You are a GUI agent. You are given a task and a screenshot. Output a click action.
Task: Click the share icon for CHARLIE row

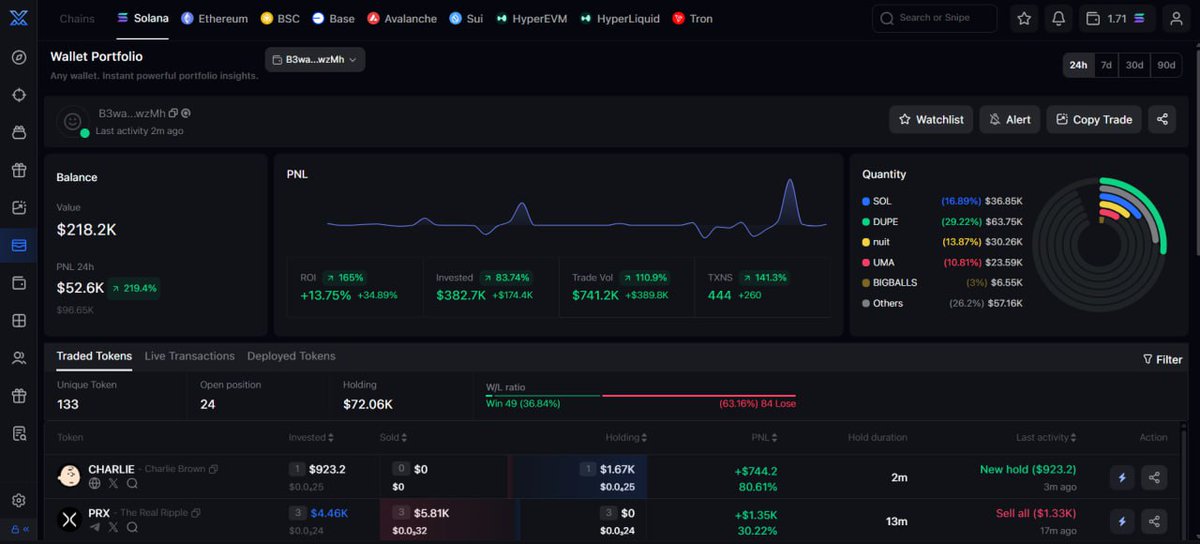[1154, 478]
